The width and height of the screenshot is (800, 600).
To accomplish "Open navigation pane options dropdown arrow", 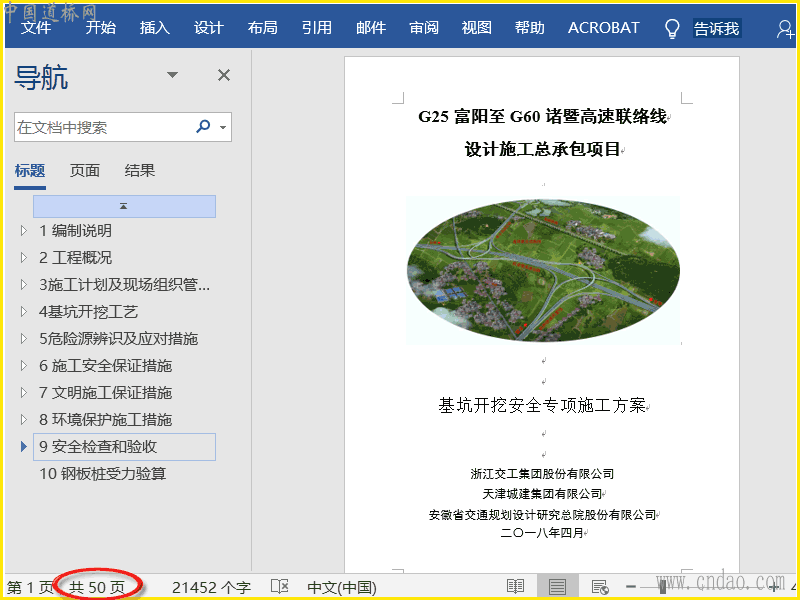I will click(172, 75).
